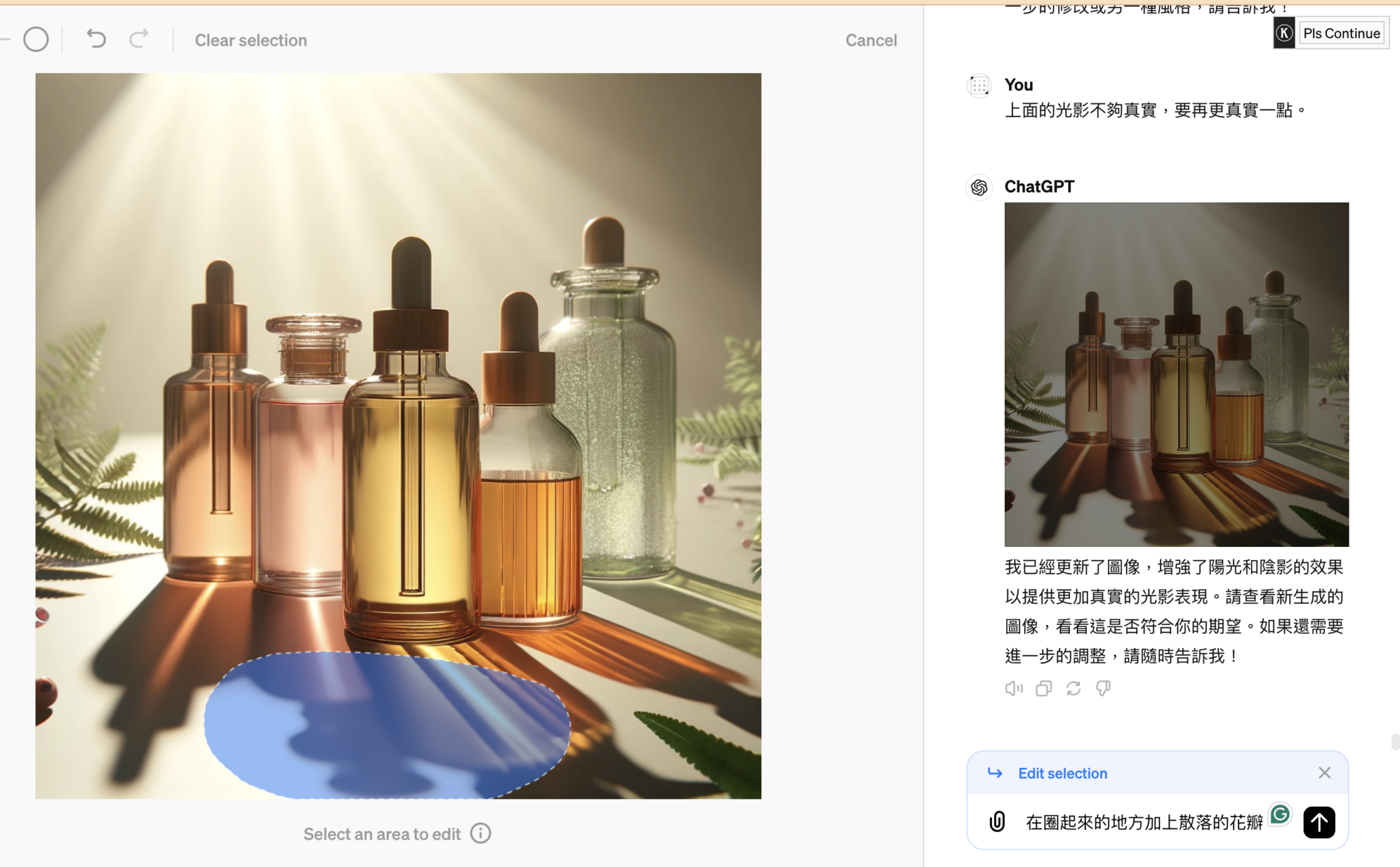This screenshot has height=867, width=1400.
Task: Click the redo arrow icon
Action: [x=139, y=39]
